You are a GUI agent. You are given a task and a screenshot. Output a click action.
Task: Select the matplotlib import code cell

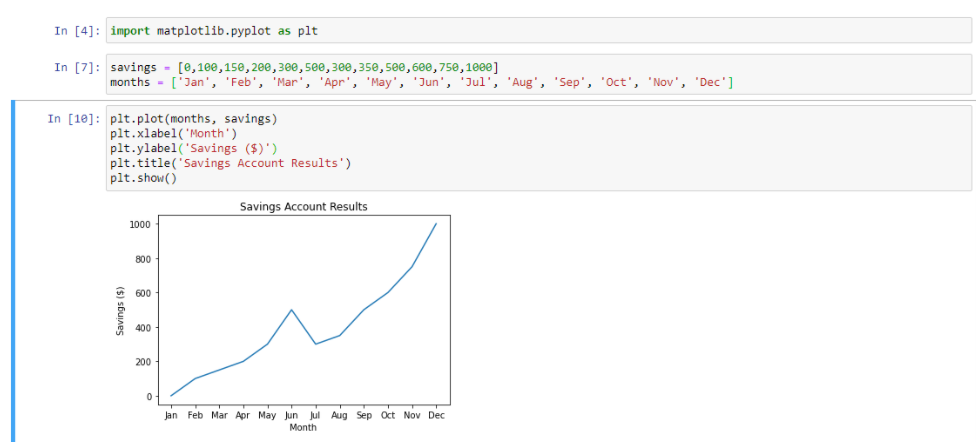538,31
